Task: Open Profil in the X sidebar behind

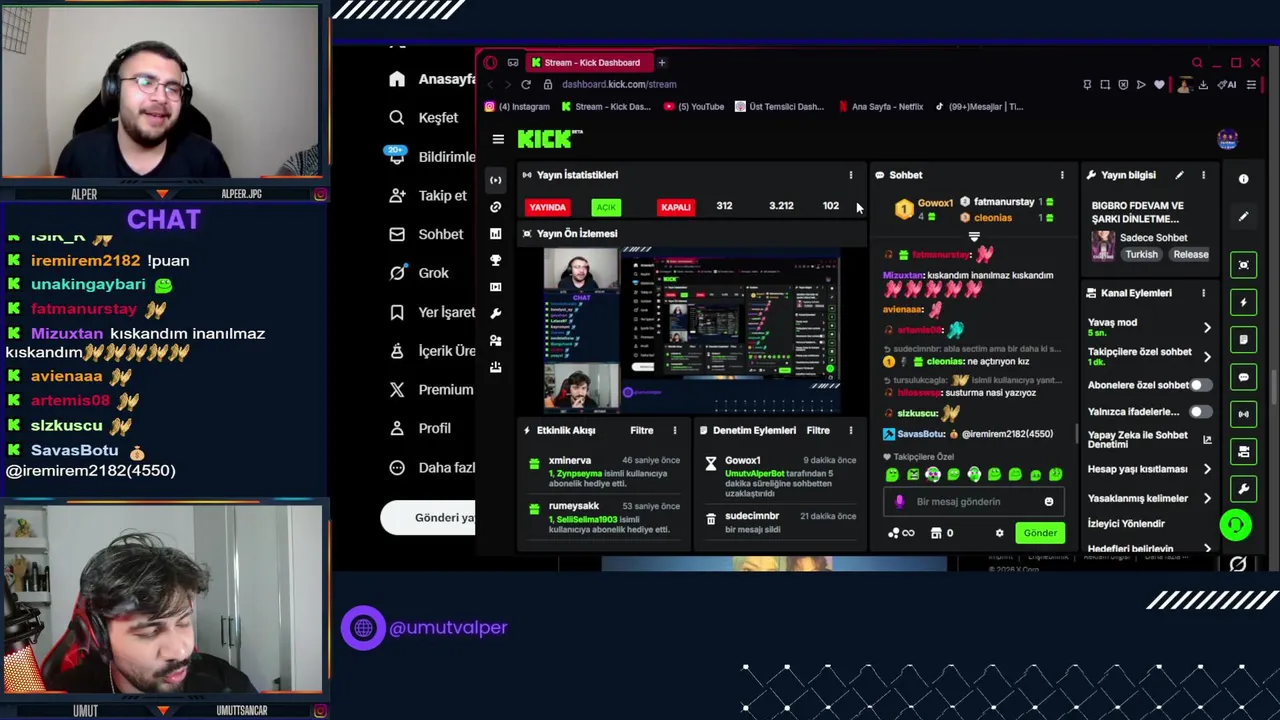Action: [421, 428]
